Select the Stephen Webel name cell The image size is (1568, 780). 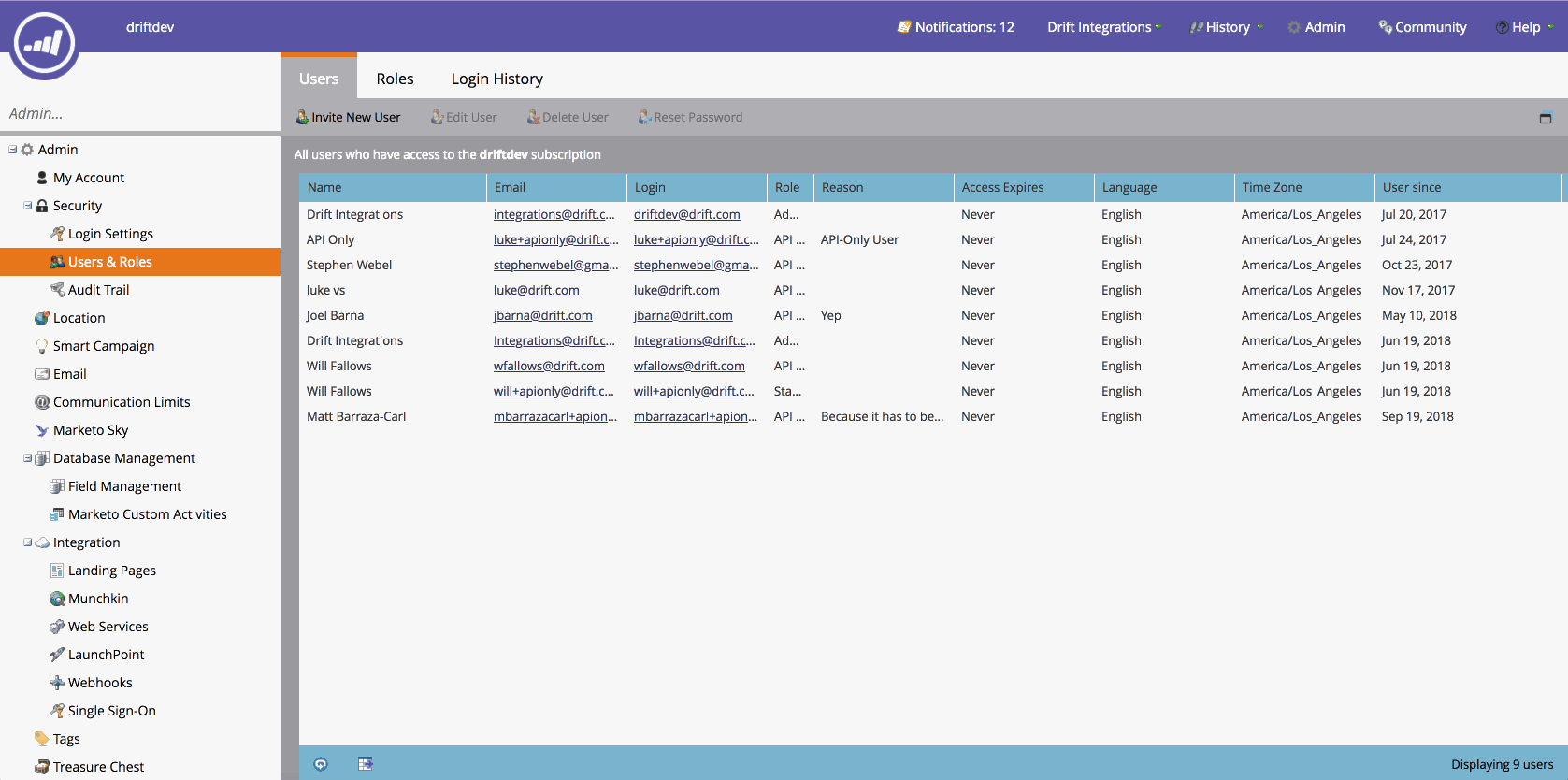pos(350,265)
